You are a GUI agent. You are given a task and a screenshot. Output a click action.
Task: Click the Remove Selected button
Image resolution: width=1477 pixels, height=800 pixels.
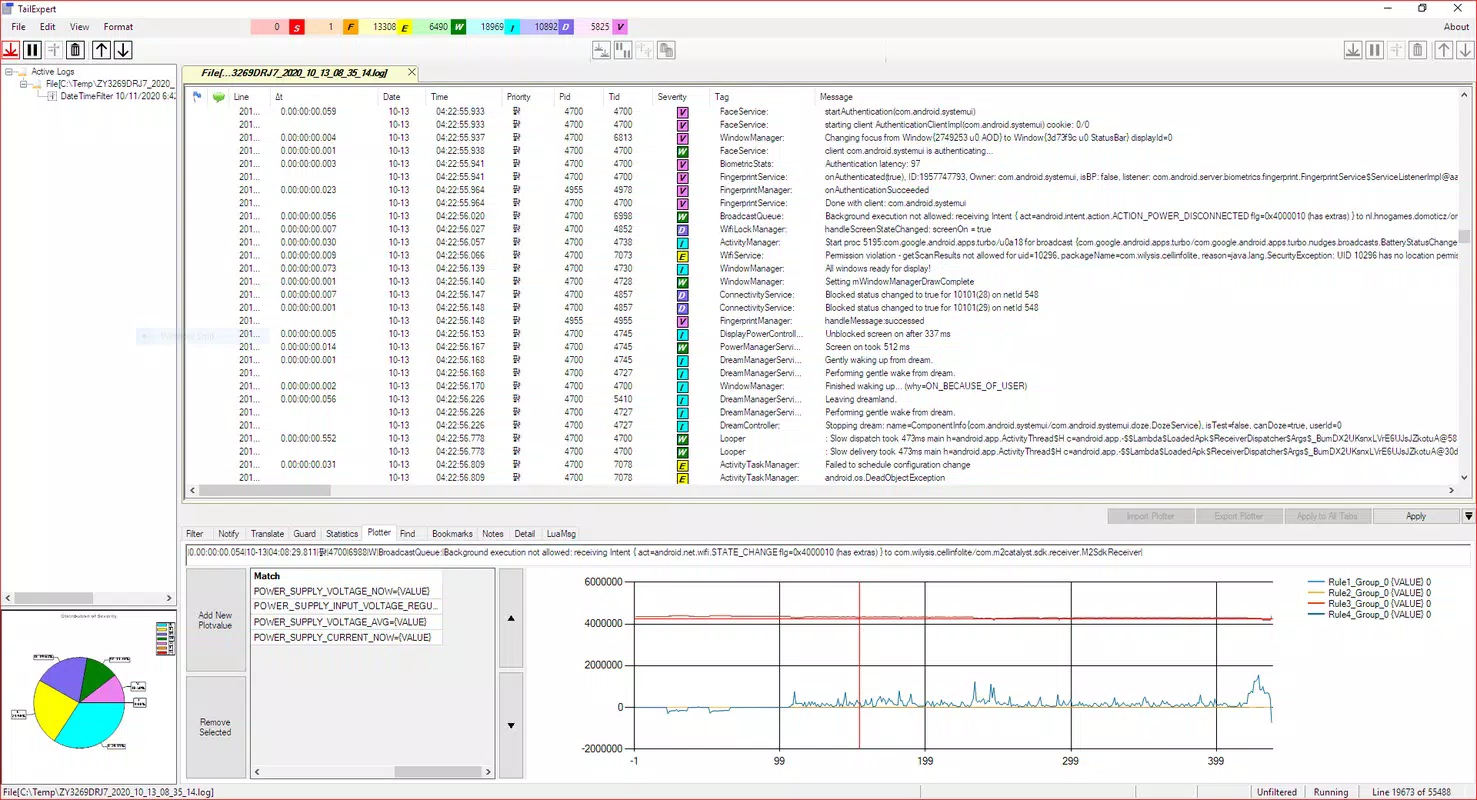tap(216, 727)
